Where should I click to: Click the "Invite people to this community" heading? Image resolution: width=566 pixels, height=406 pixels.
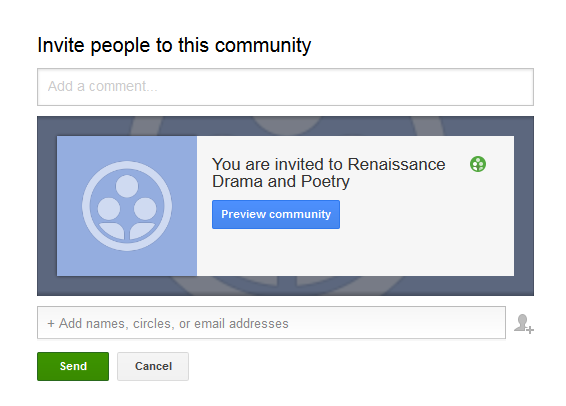pos(174,45)
